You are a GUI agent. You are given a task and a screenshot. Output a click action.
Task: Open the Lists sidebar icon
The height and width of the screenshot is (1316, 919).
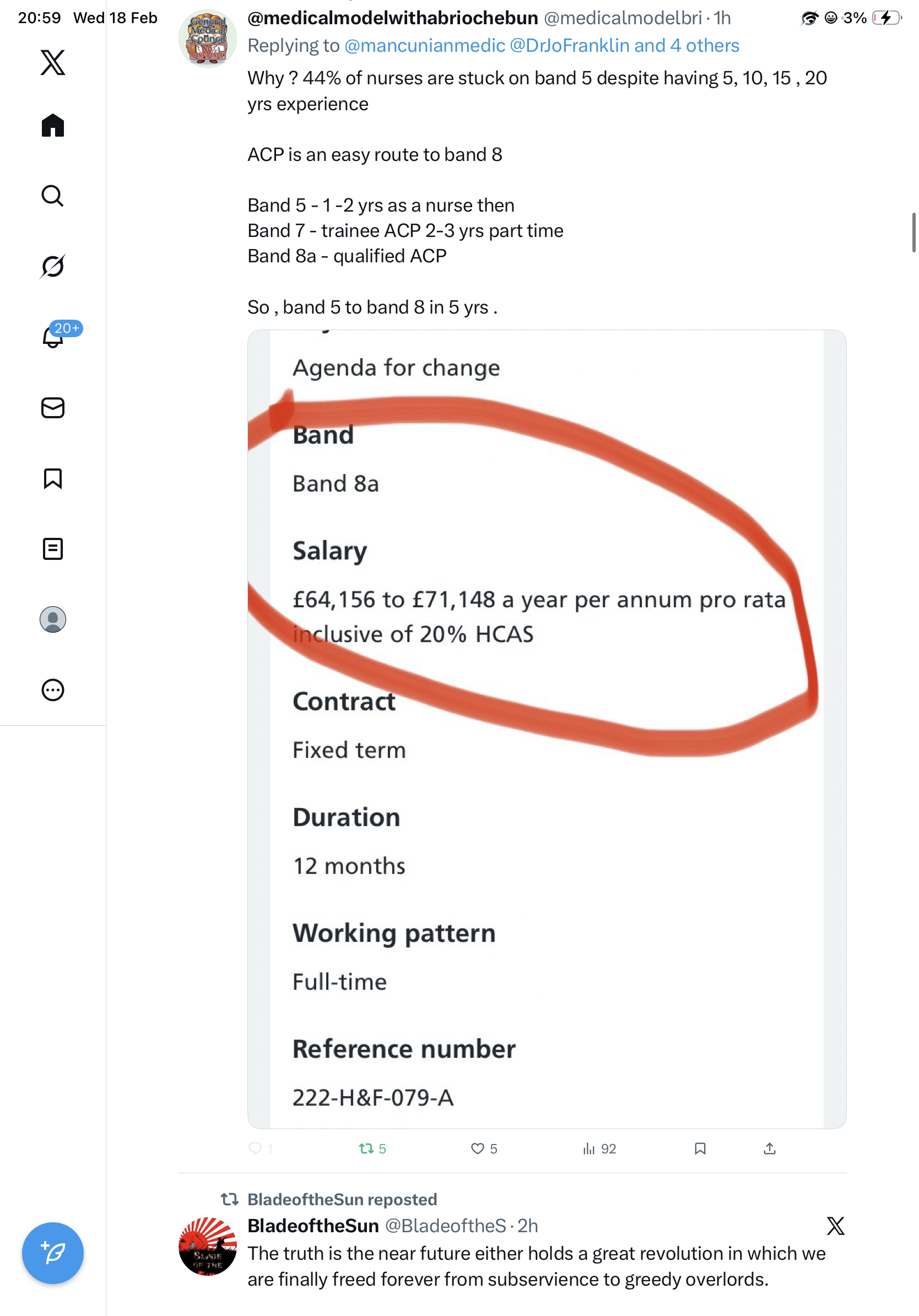pos(53,549)
